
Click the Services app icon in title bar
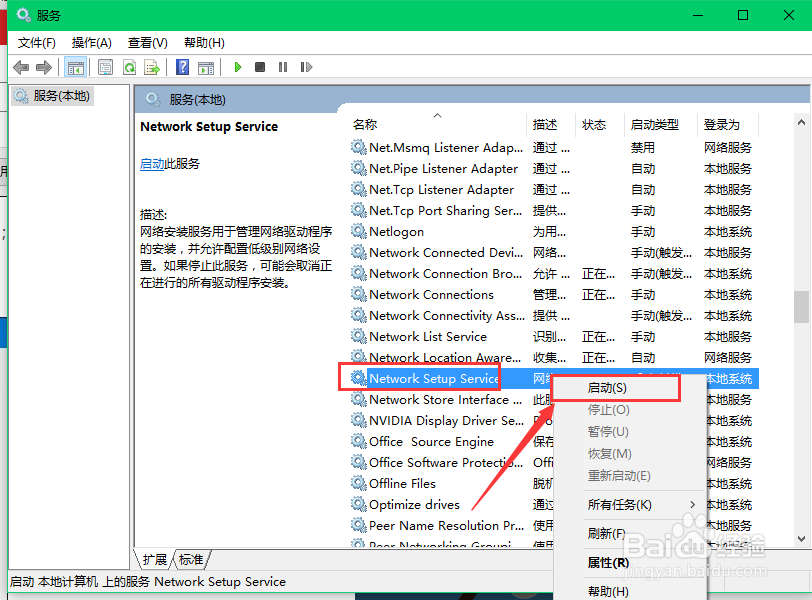click(23, 14)
